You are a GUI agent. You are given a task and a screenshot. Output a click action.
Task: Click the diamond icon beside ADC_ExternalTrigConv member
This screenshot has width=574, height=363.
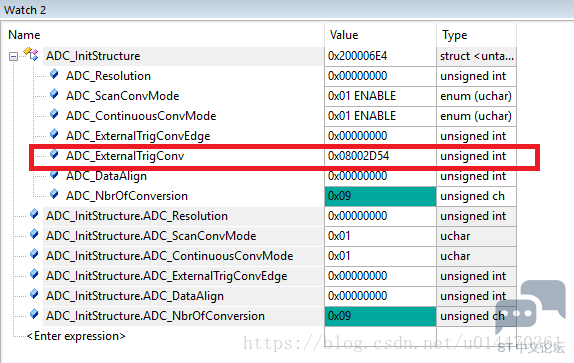[x=54, y=154]
